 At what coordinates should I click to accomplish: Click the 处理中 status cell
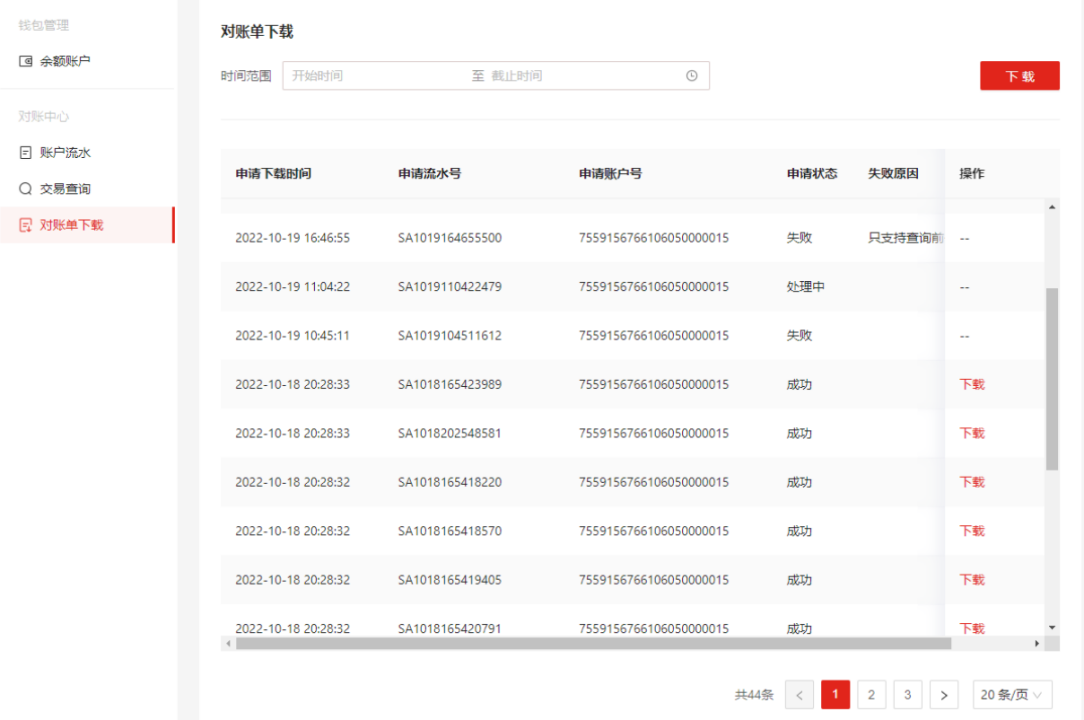[805, 286]
